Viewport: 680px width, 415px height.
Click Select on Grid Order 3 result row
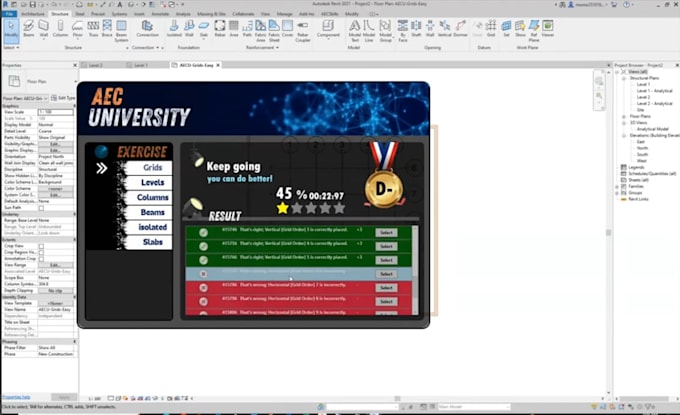point(386,232)
